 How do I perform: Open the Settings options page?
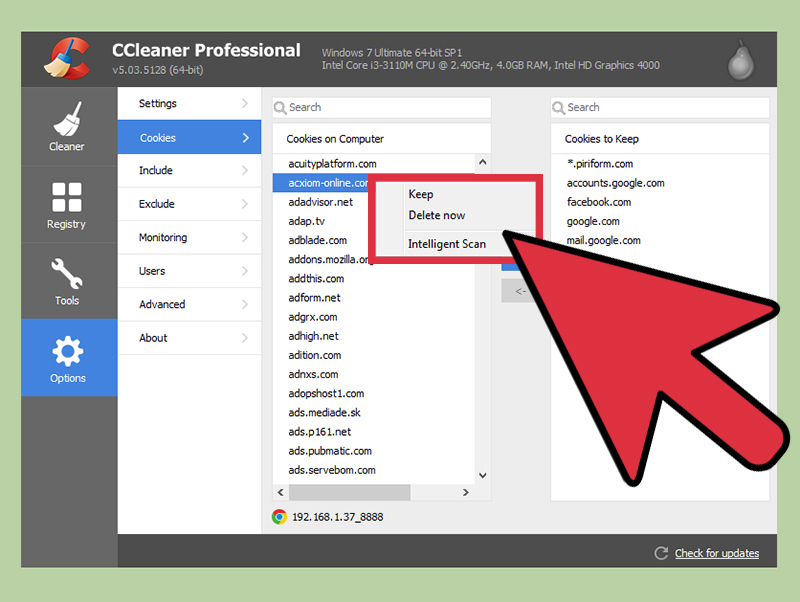point(189,104)
